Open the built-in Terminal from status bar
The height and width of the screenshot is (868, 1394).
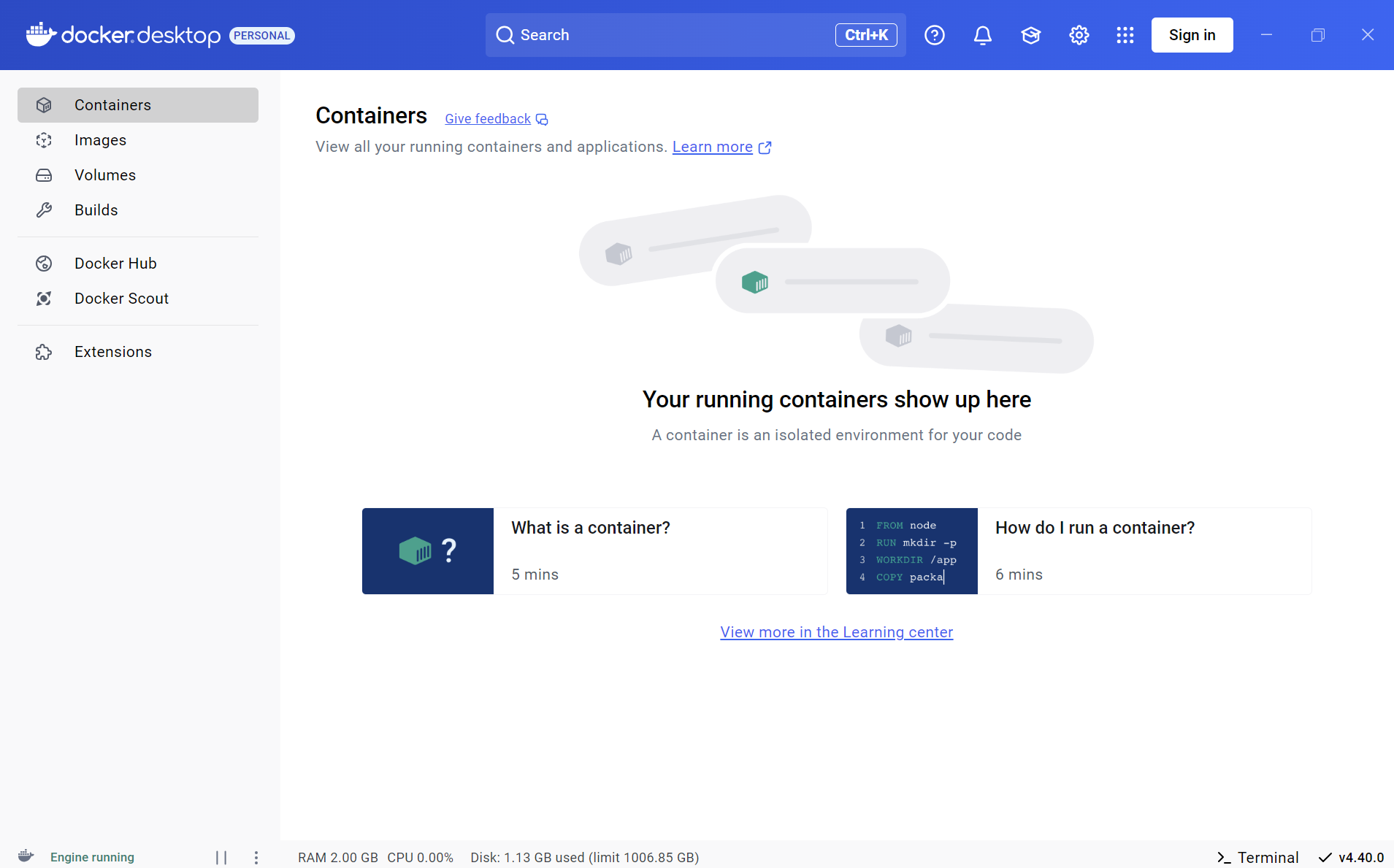[x=1257, y=857]
